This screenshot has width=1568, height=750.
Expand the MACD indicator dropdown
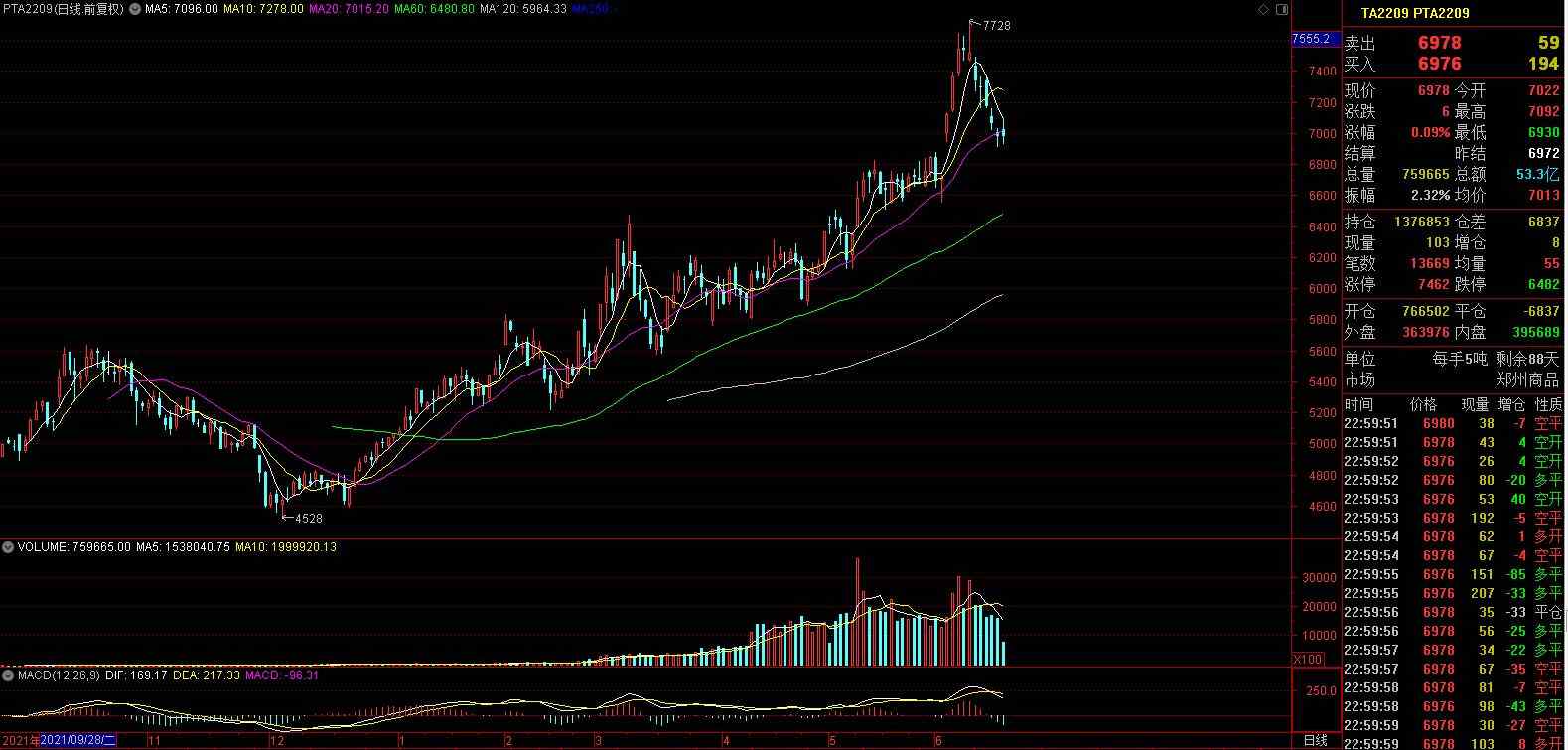(x=7, y=675)
